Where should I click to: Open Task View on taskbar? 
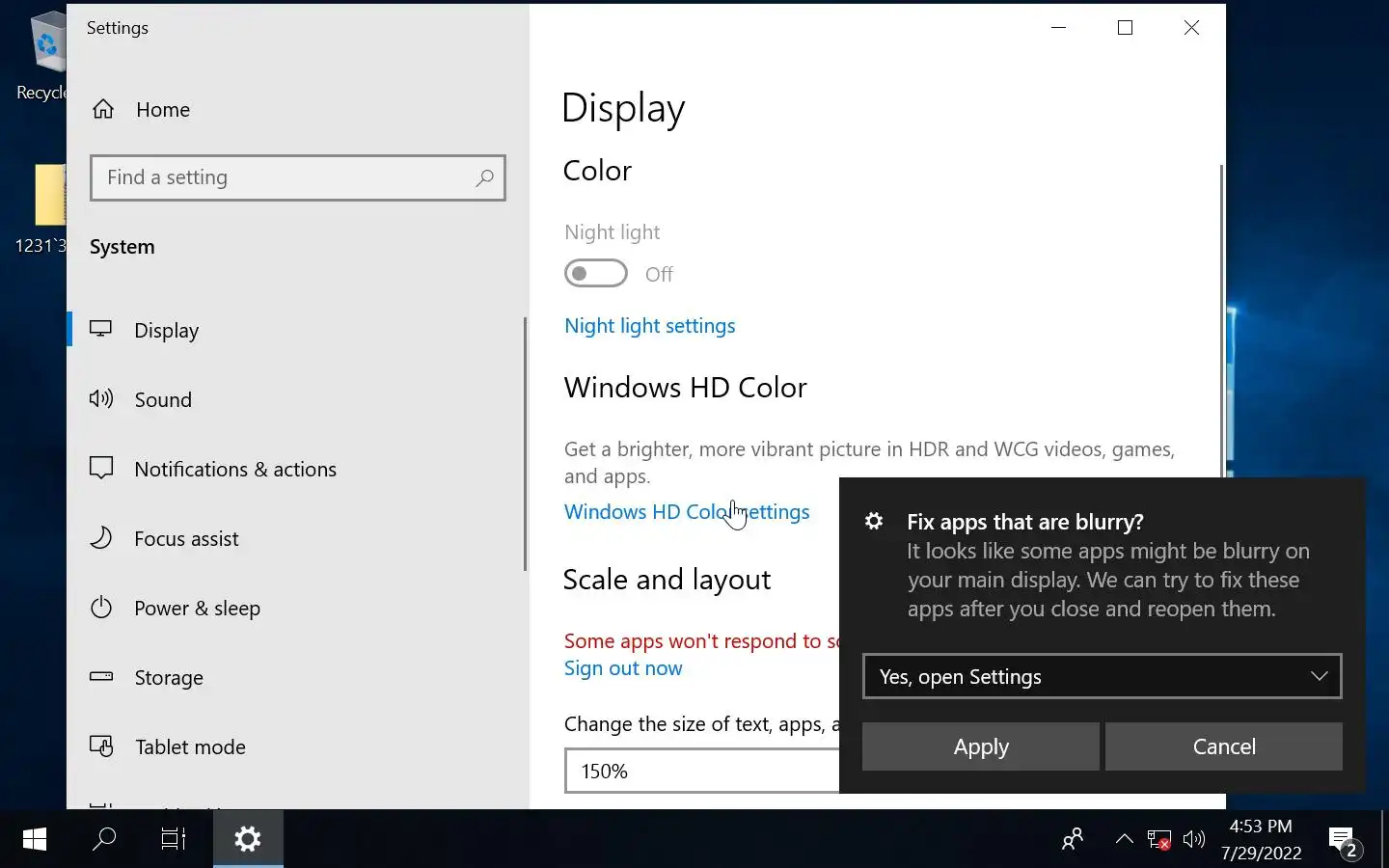tap(174, 839)
